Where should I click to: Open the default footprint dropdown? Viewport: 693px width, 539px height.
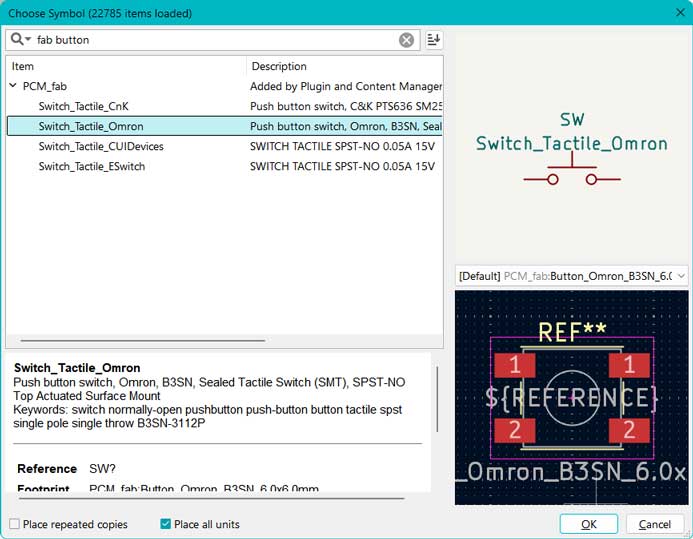(x=571, y=276)
